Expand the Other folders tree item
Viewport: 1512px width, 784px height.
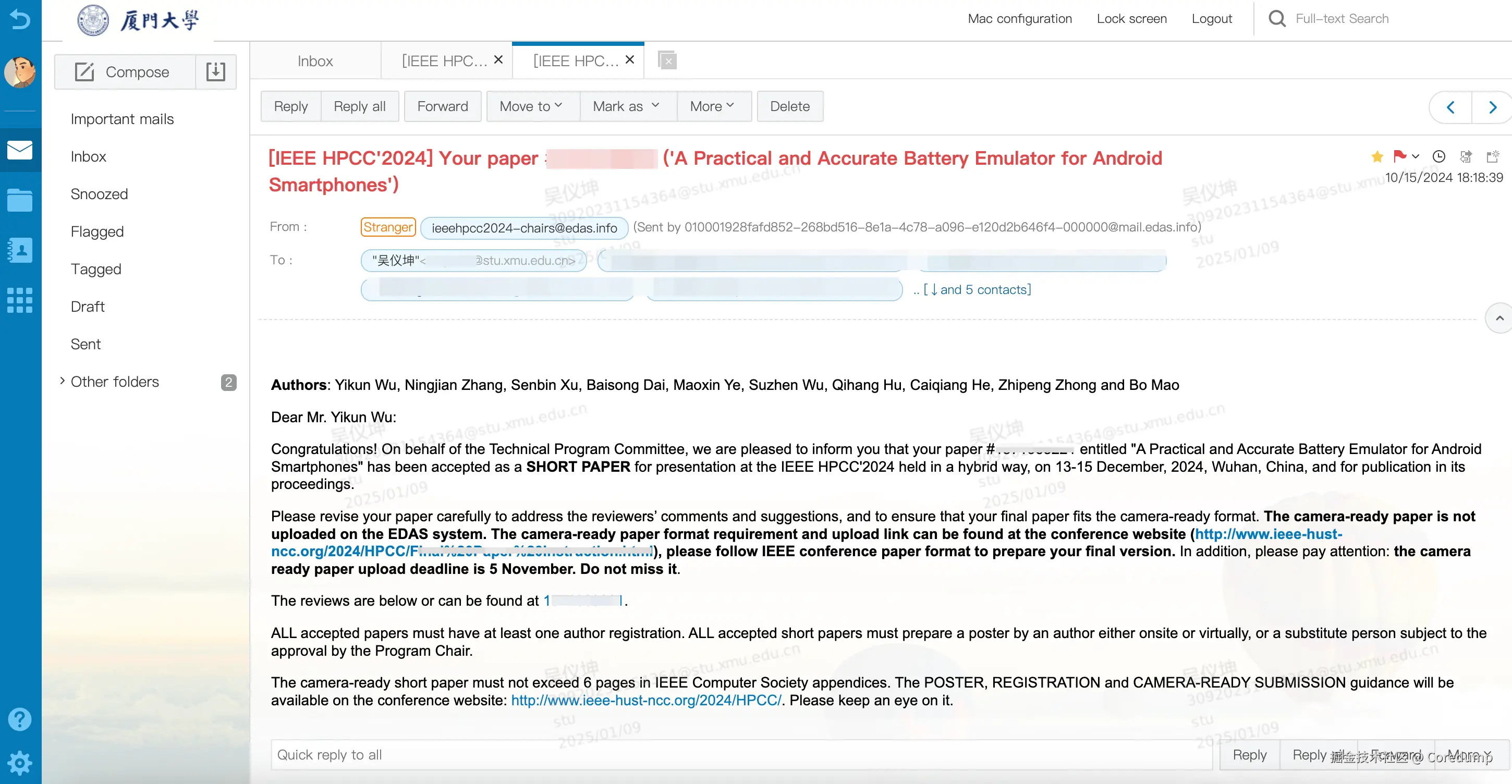click(x=62, y=382)
